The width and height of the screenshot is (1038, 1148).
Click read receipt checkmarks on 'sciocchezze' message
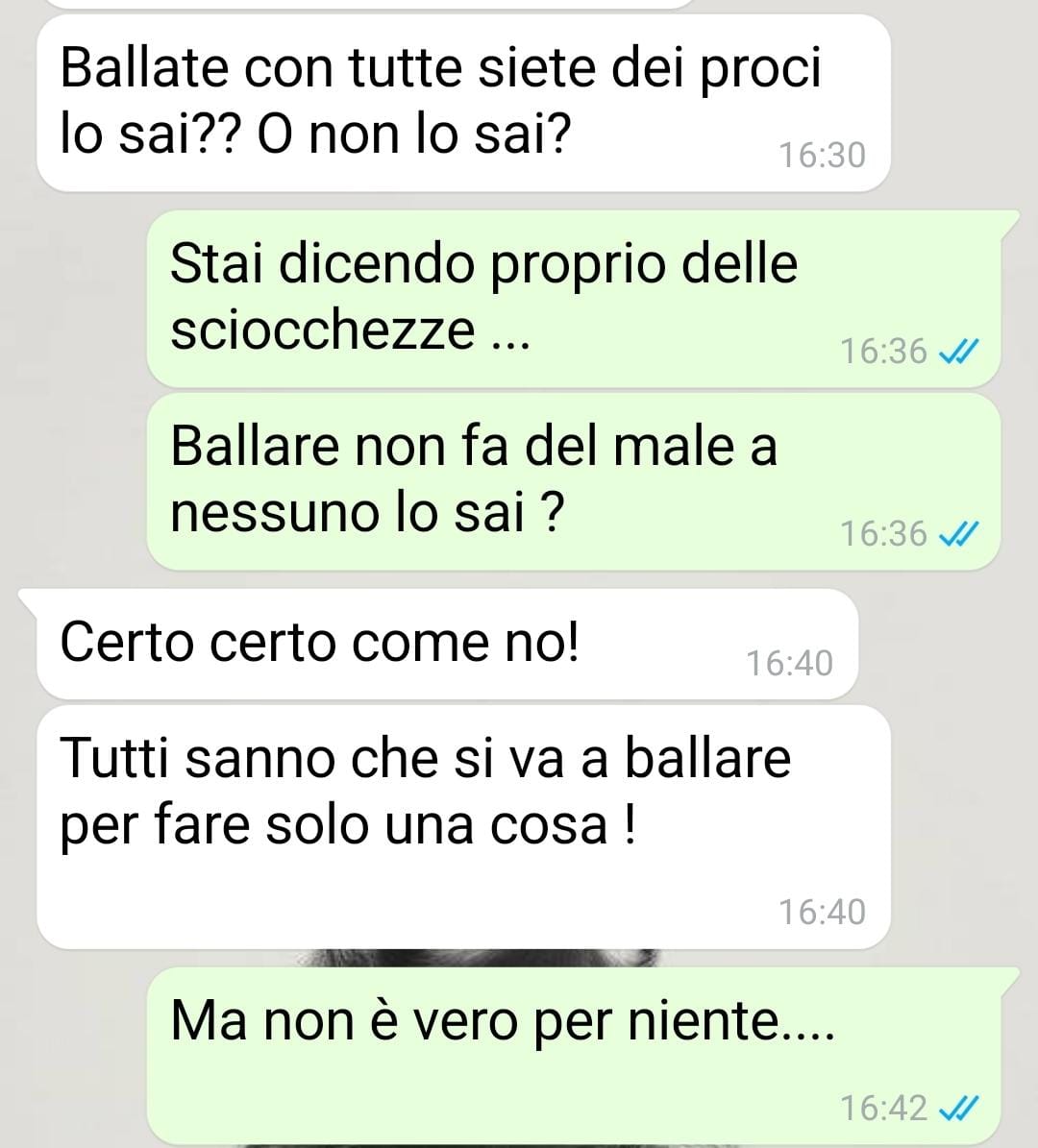pos(958,353)
